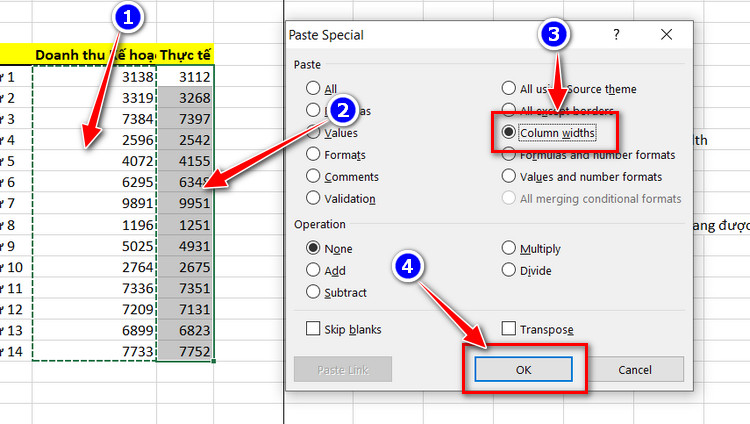
Task: Choose the Add operation option
Action: [313, 270]
